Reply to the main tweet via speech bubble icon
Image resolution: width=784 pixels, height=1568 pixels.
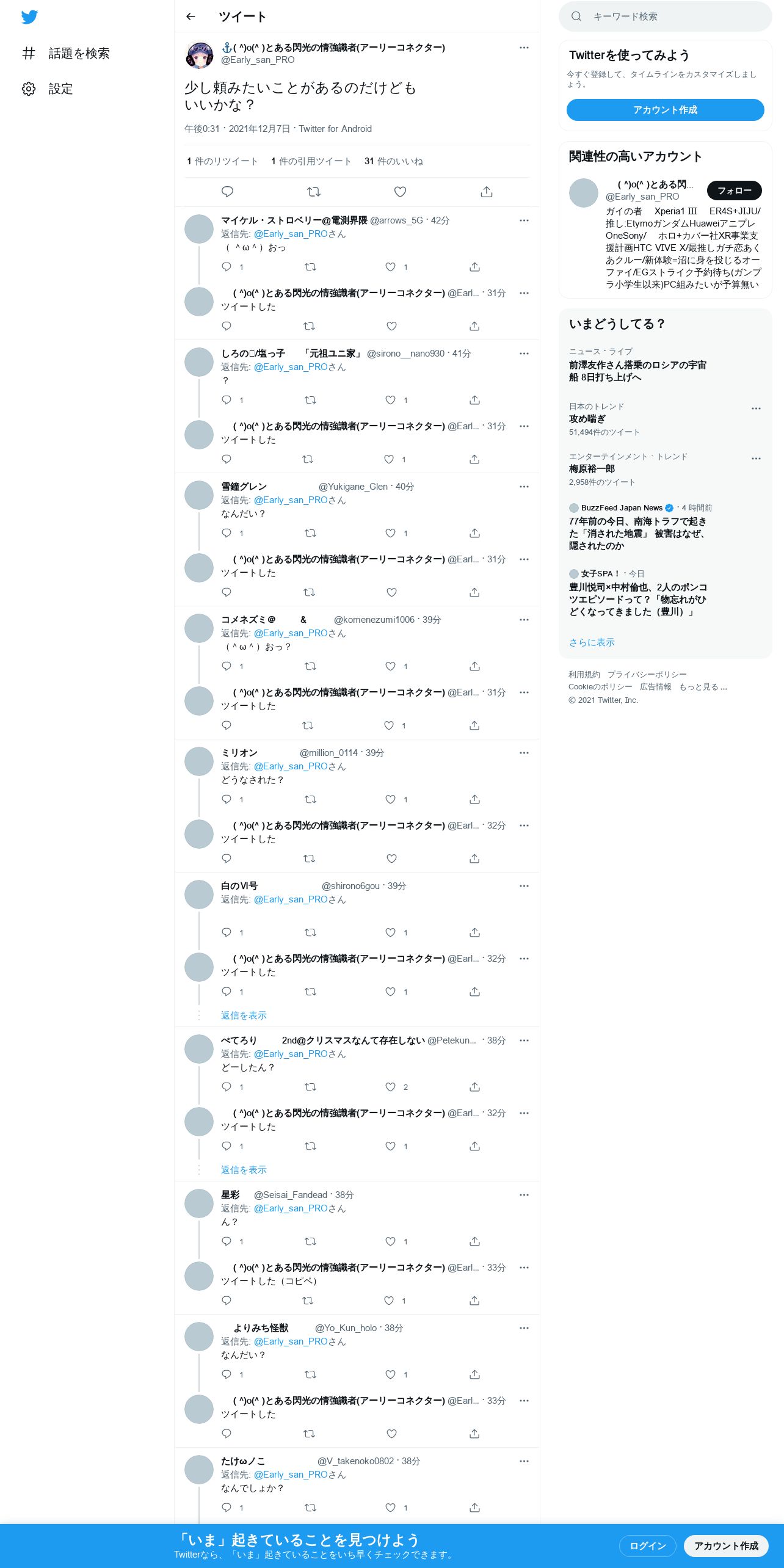227,192
